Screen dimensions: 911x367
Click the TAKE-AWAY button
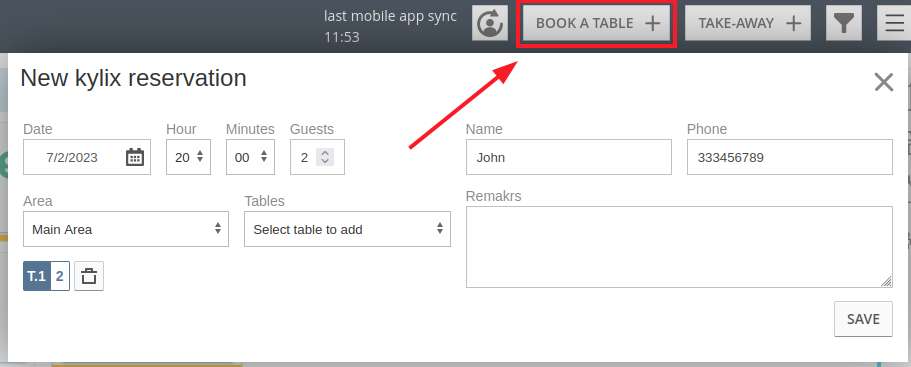coord(748,23)
